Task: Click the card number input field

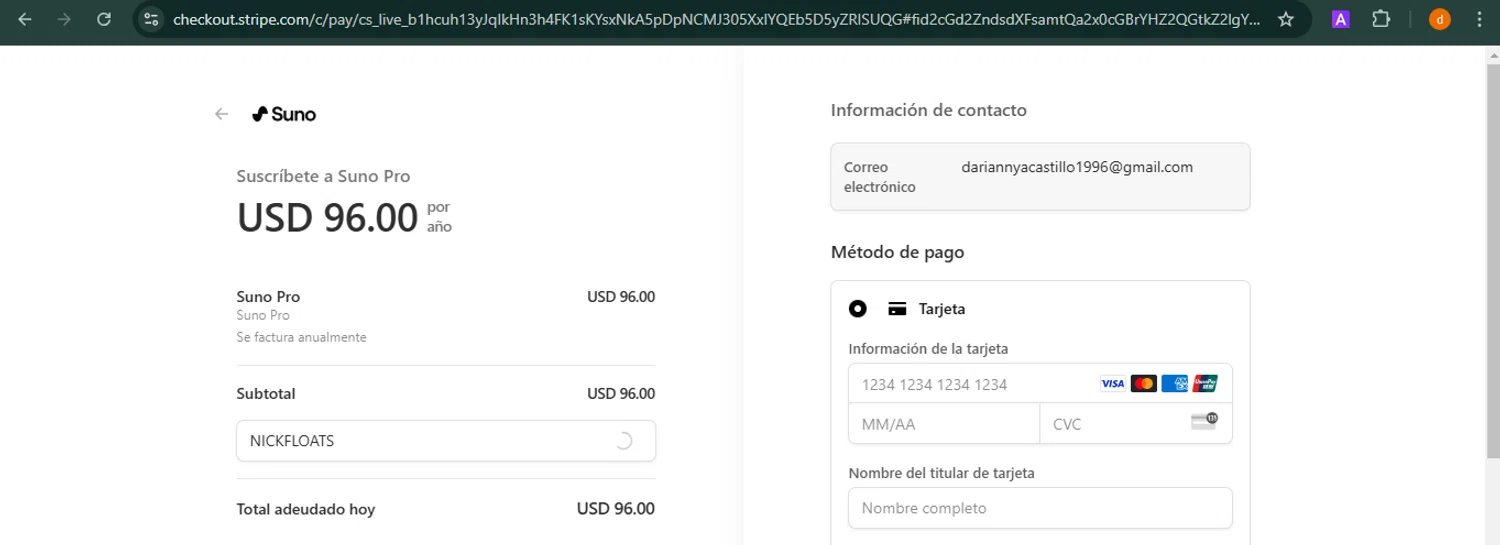Action: (x=970, y=384)
